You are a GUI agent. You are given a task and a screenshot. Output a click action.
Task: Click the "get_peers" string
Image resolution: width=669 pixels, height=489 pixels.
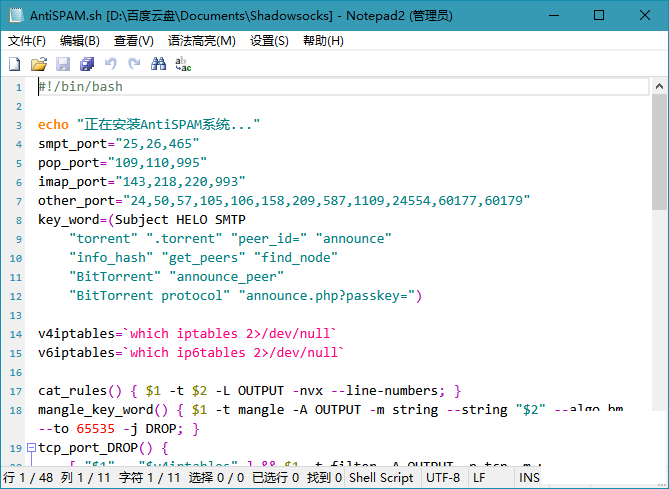(x=204, y=258)
